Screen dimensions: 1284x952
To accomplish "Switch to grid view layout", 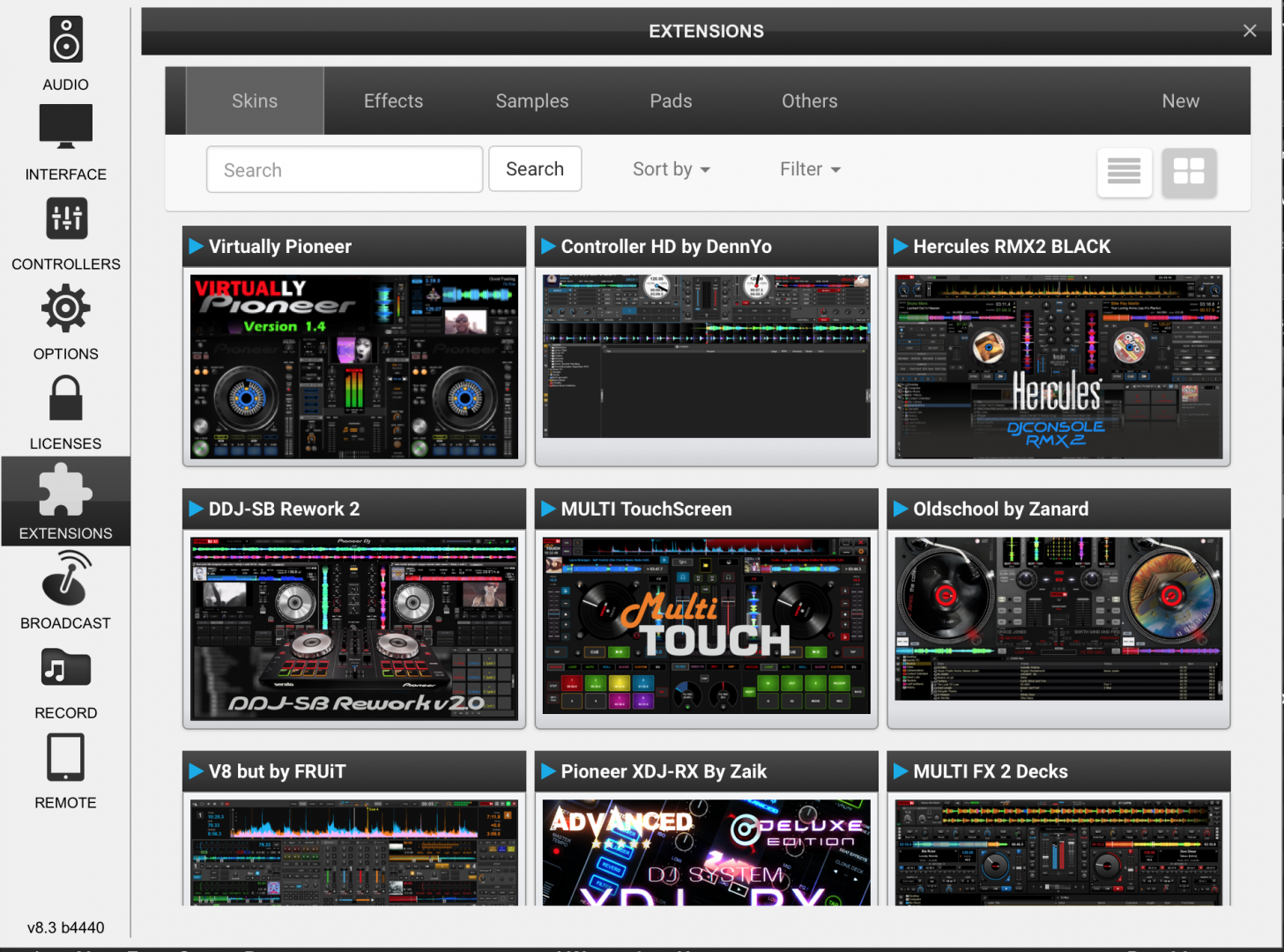I will click(x=1189, y=172).
